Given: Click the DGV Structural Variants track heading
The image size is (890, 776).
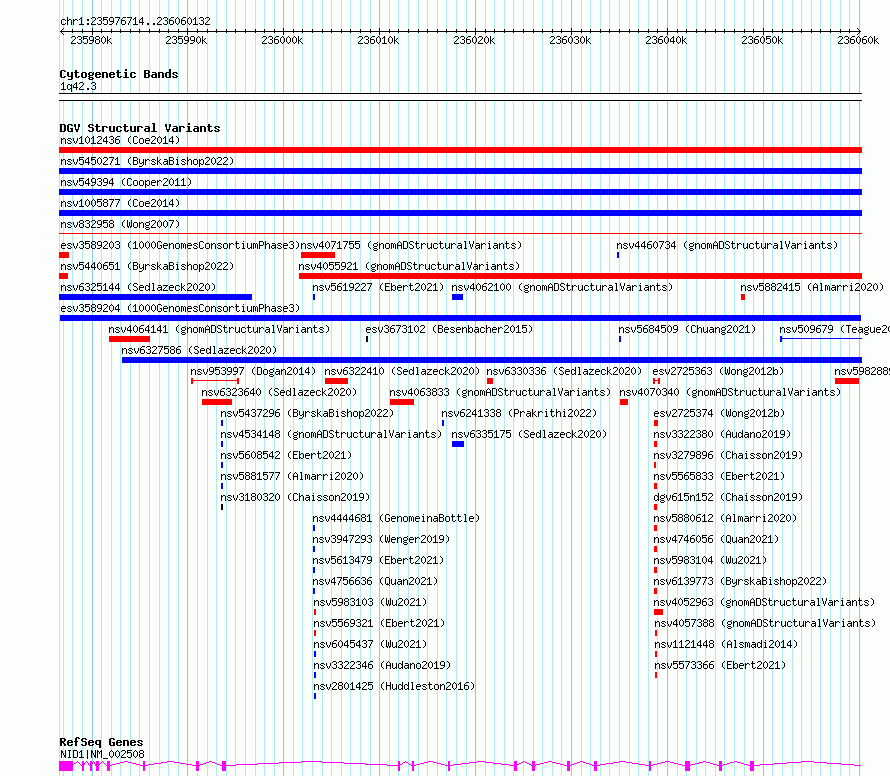Looking at the screenshot, I should click(x=140, y=128).
